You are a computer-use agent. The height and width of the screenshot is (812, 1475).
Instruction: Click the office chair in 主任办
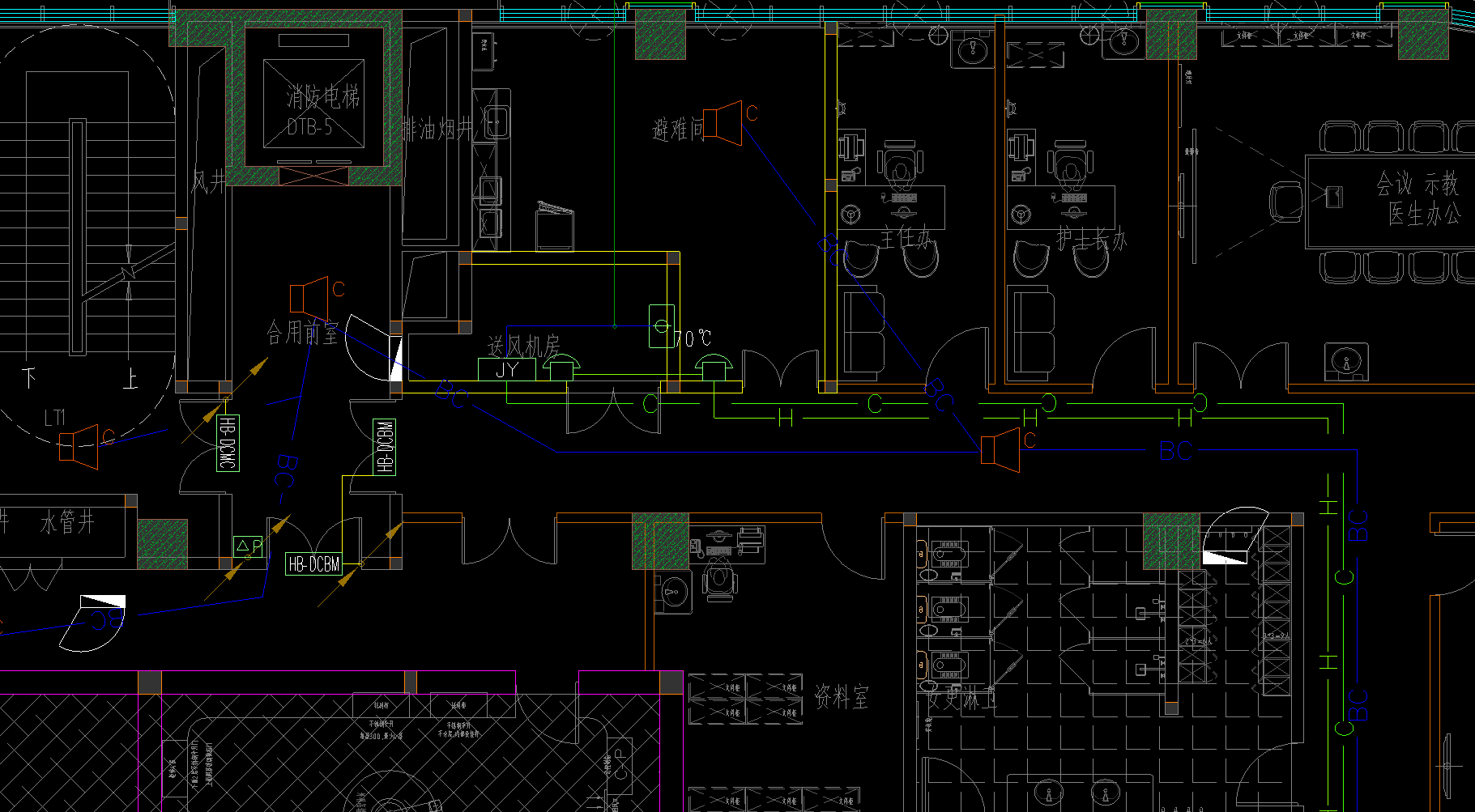tap(899, 165)
